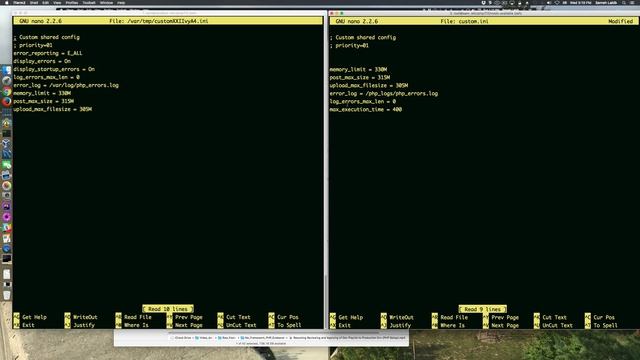Click 'Read 9 lines' status in right nano
This screenshot has width=640, height=360.
(482, 309)
